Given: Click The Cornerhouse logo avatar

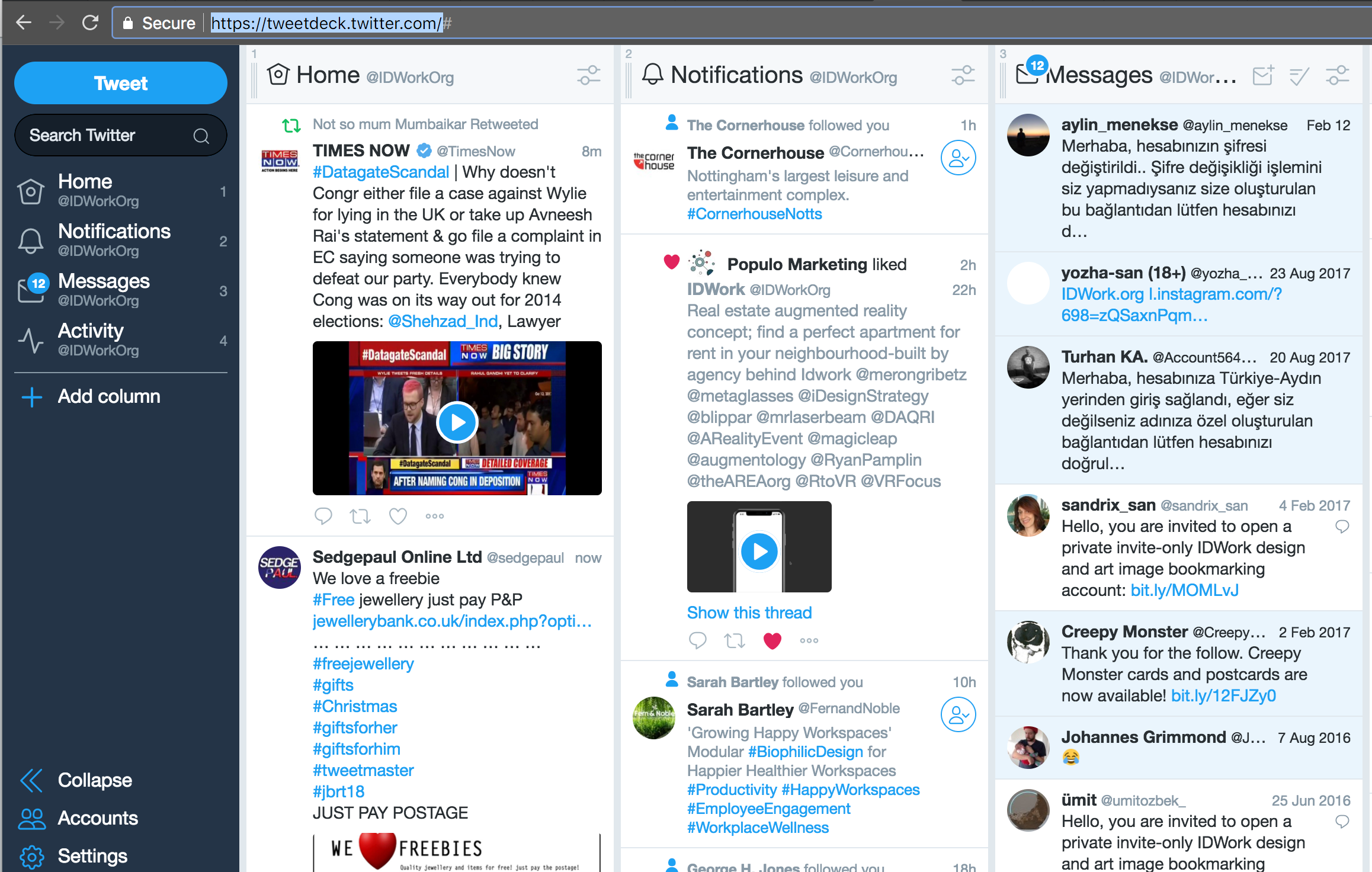Looking at the screenshot, I should tap(654, 161).
